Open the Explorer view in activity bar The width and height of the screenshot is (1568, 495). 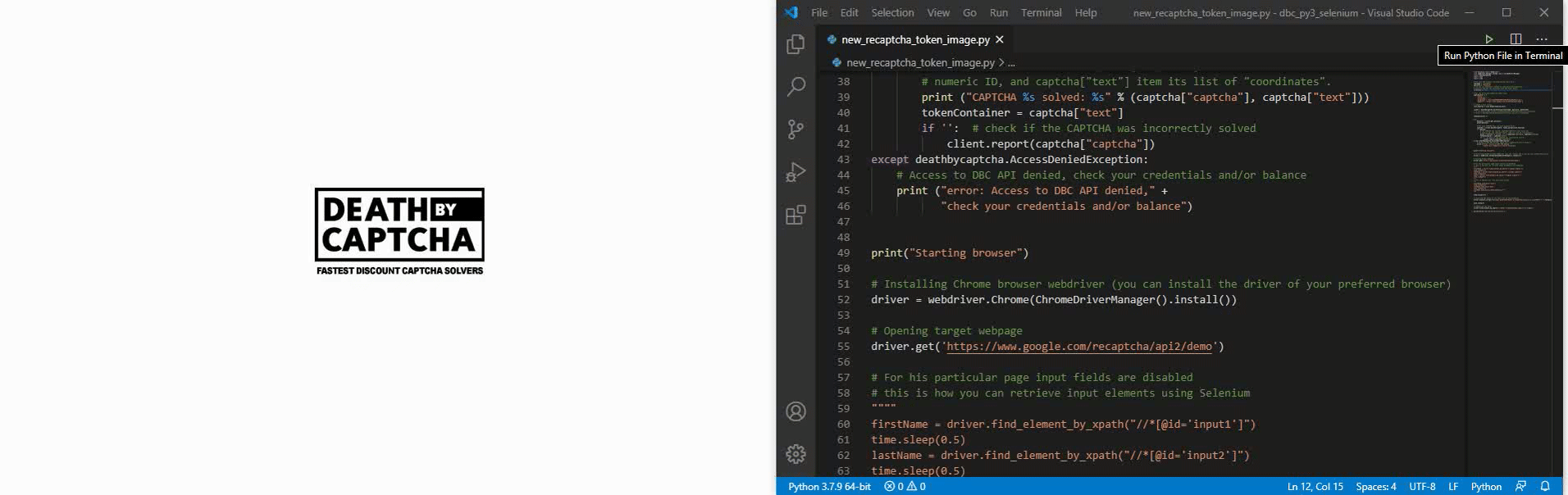795,44
